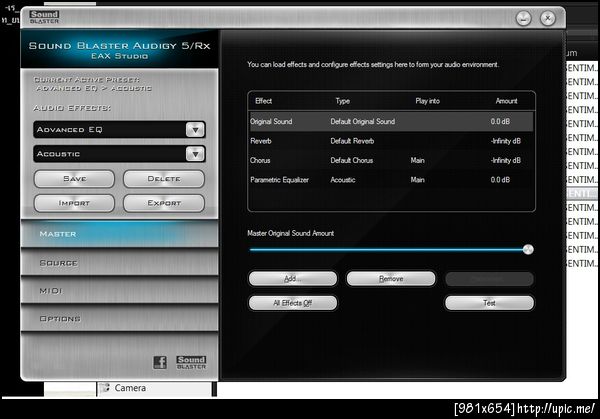
Task: Click the Master Original Sound Amount slider handle
Action: pos(528,249)
